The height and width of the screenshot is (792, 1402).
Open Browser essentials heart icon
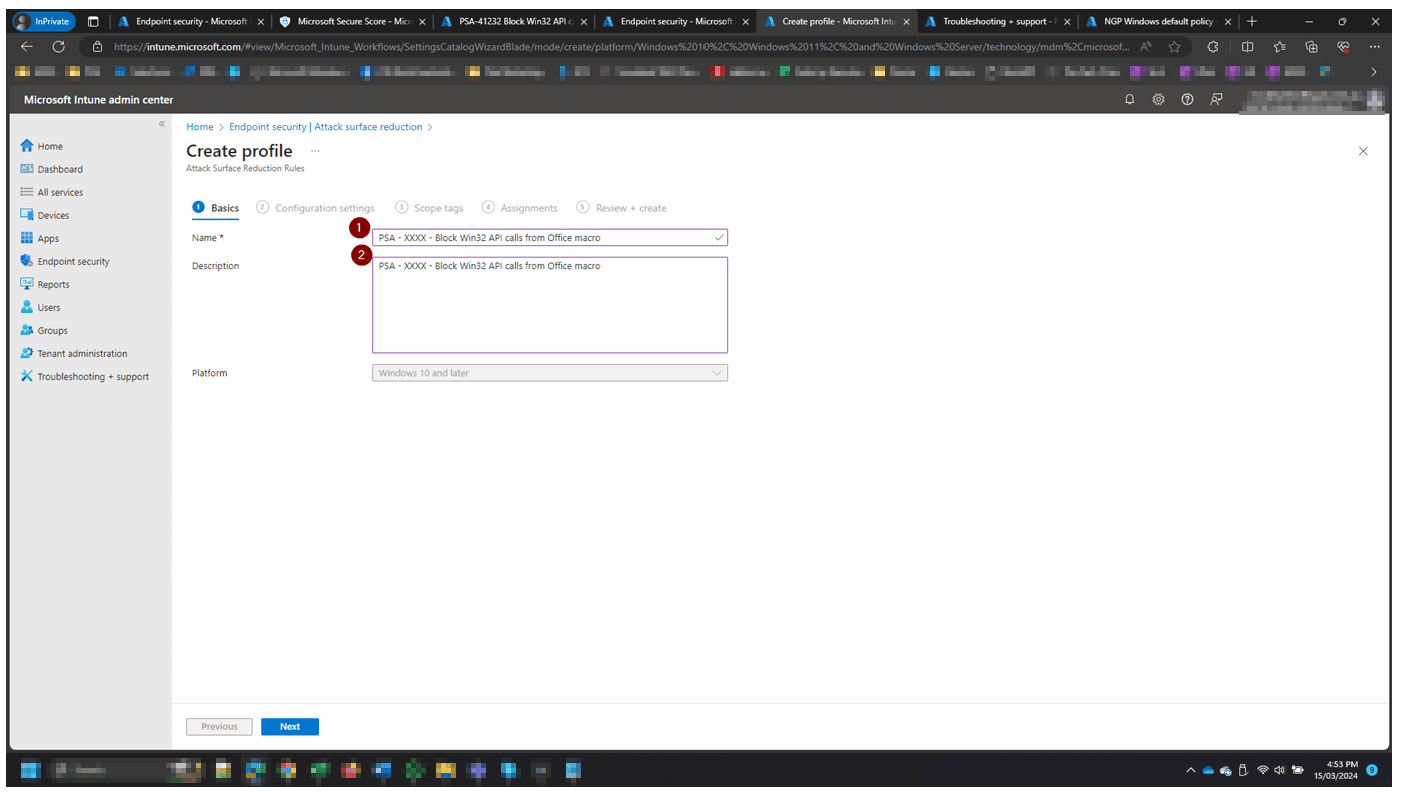[x=1343, y=46]
